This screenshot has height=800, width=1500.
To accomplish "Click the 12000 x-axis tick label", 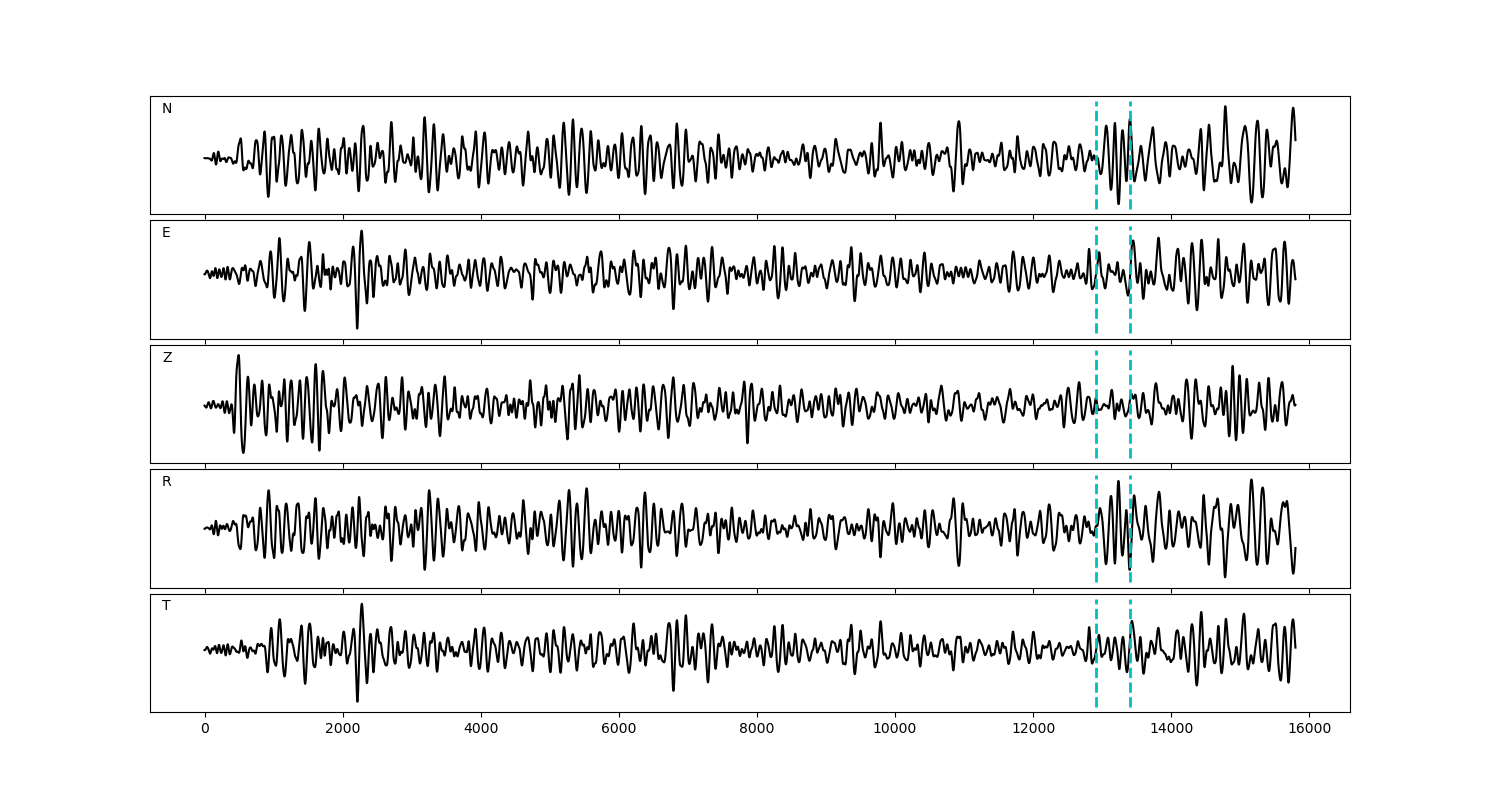I will point(1033,729).
